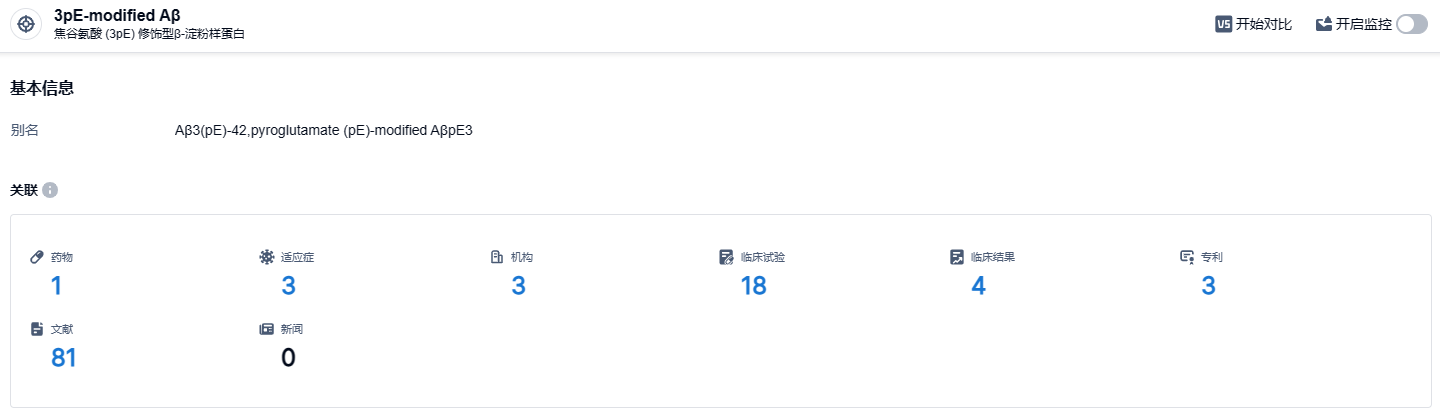Open the 81 literature count link

click(64, 358)
